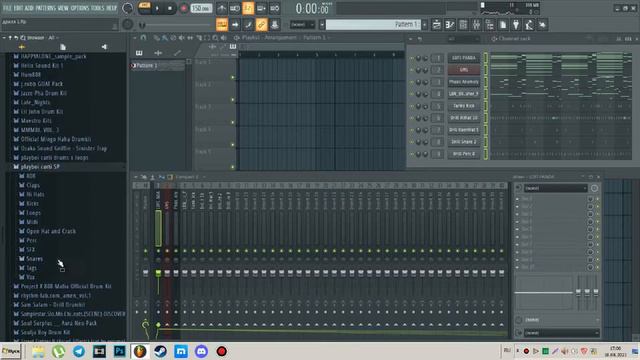Toggle the highlighted link/multilink controllers icon
Viewport: 640px width, 360px height.
(261, 25)
